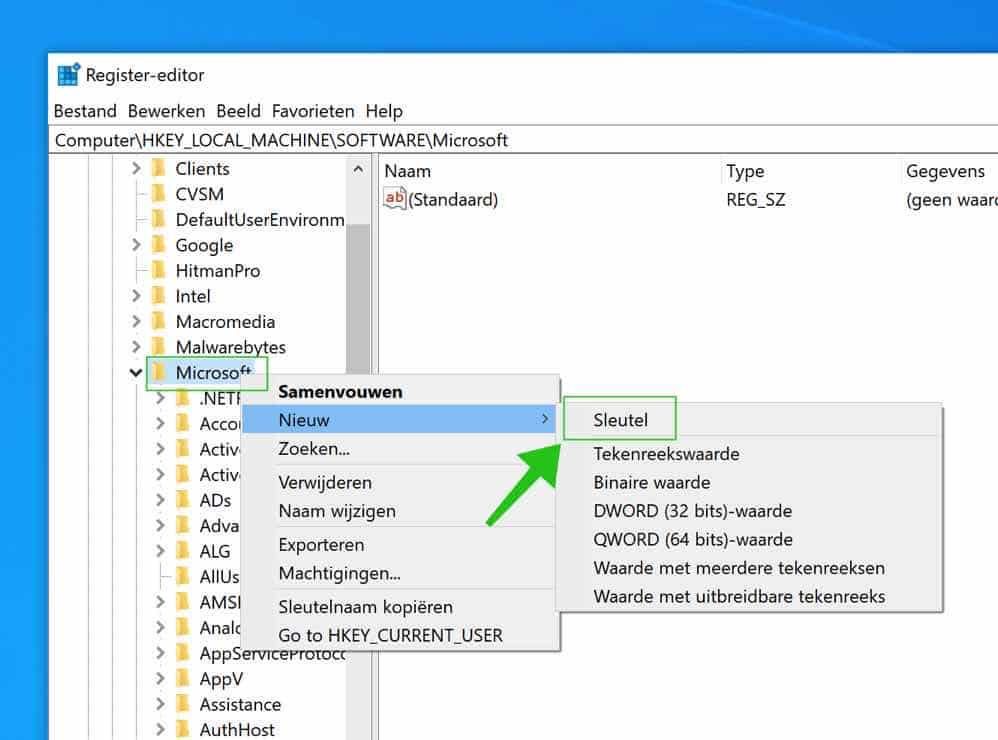Choose Verwijderen in context menu
The width and height of the screenshot is (998, 740).
pos(400,482)
